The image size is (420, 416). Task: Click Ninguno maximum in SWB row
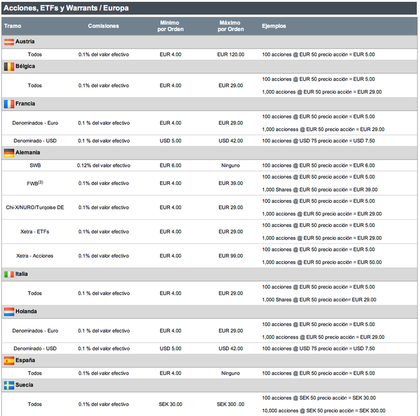(x=231, y=165)
